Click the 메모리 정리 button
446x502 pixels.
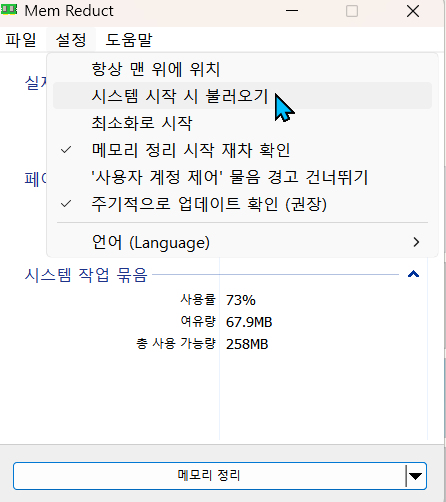[209, 476]
